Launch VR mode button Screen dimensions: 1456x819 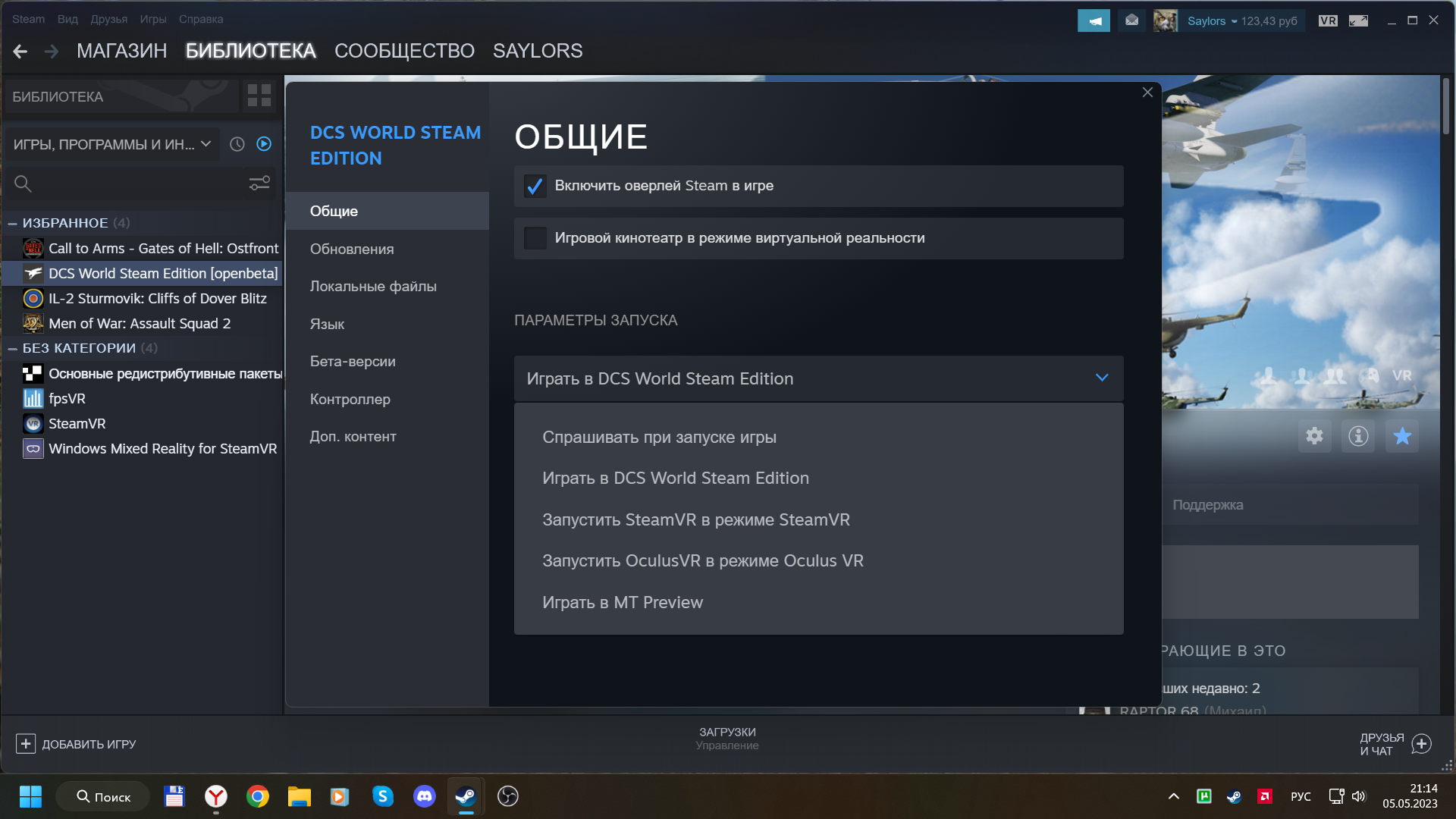(x=1328, y=20)
